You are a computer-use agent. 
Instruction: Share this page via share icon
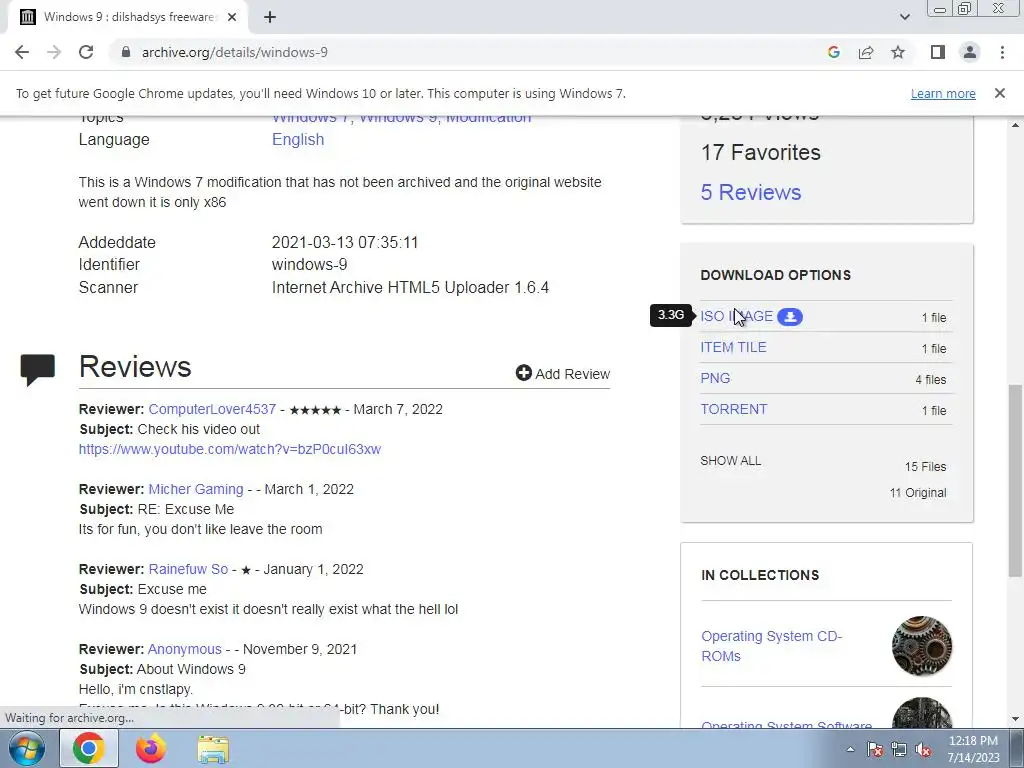866,52
